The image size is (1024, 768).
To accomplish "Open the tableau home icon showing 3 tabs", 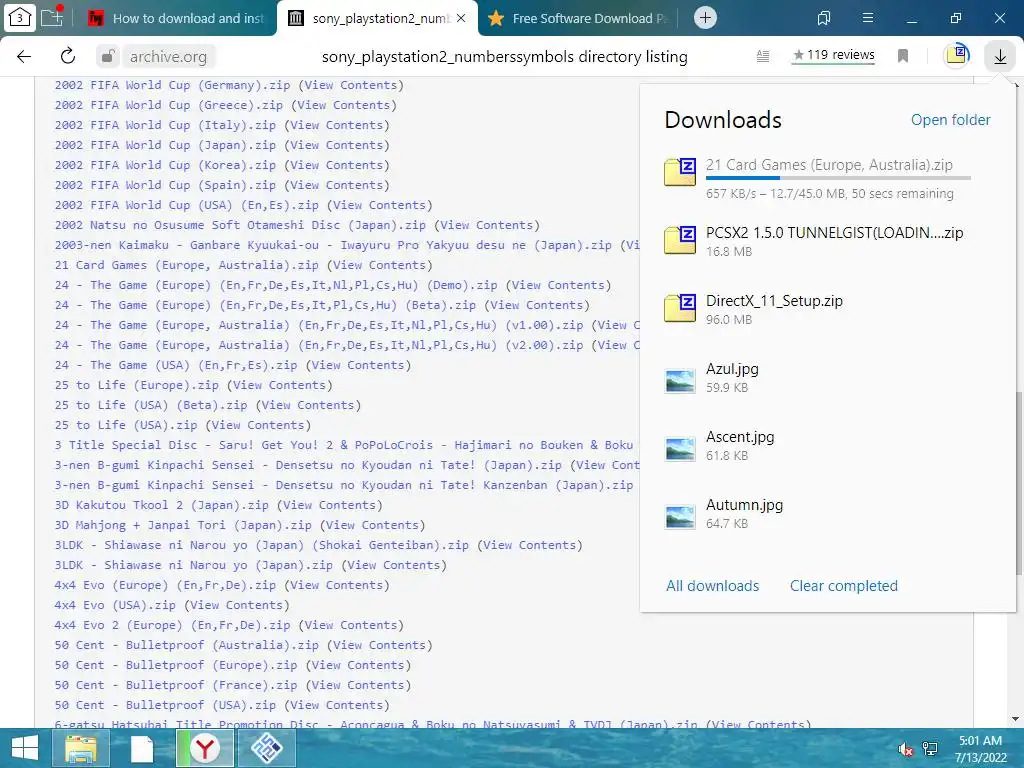I will pos(19,18).
